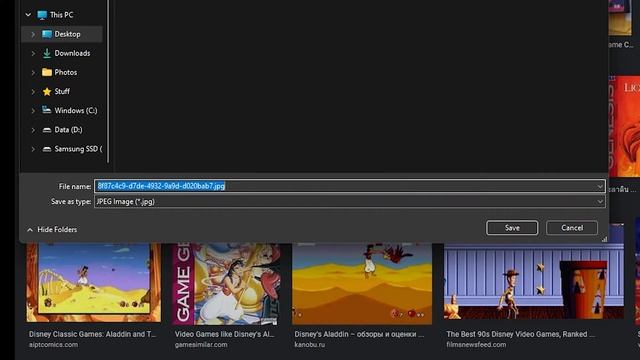Image resolution: width=640 pixels, height=360 pixels.
Task: Click the dialog resize grip corner
Action: point(604,239)
